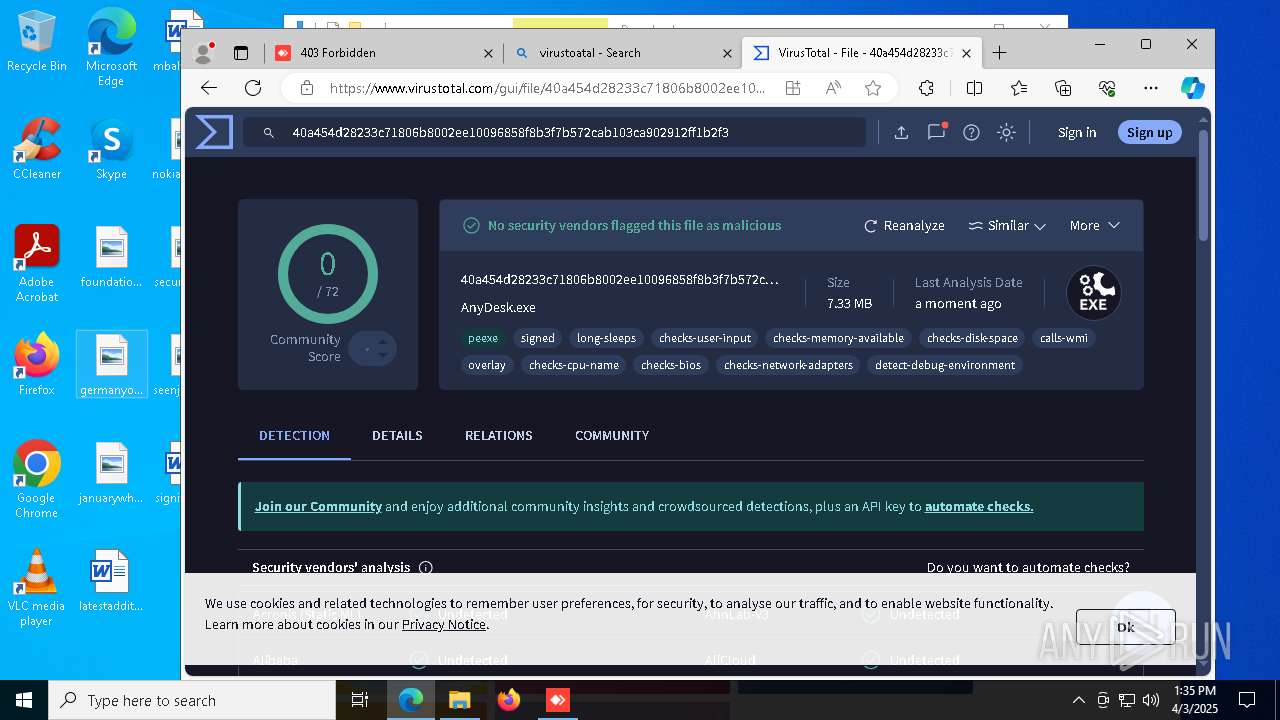Open the notifications chat icon
This screenshot has width=1280, height=720.
[x=936, y=132]
